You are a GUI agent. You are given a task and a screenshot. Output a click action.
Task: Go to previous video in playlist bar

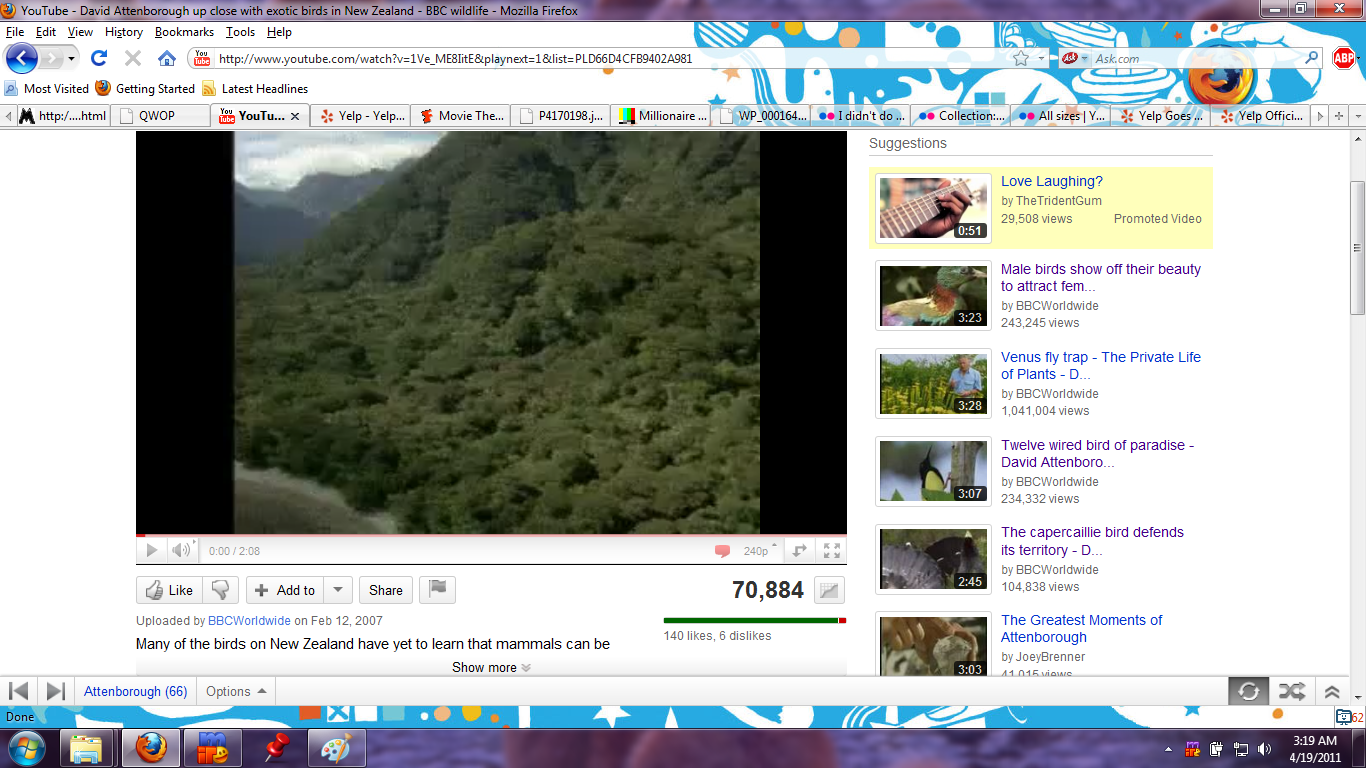pos(19,691)
